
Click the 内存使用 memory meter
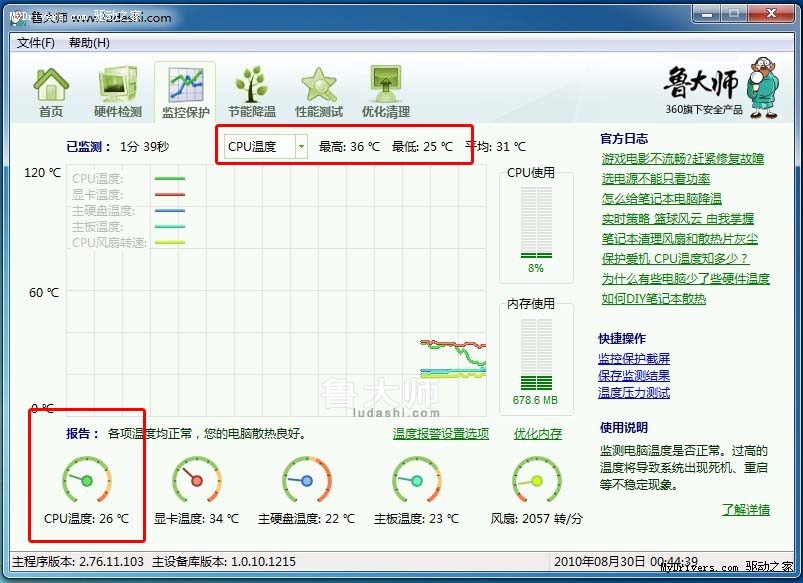[x=536, y=355]
